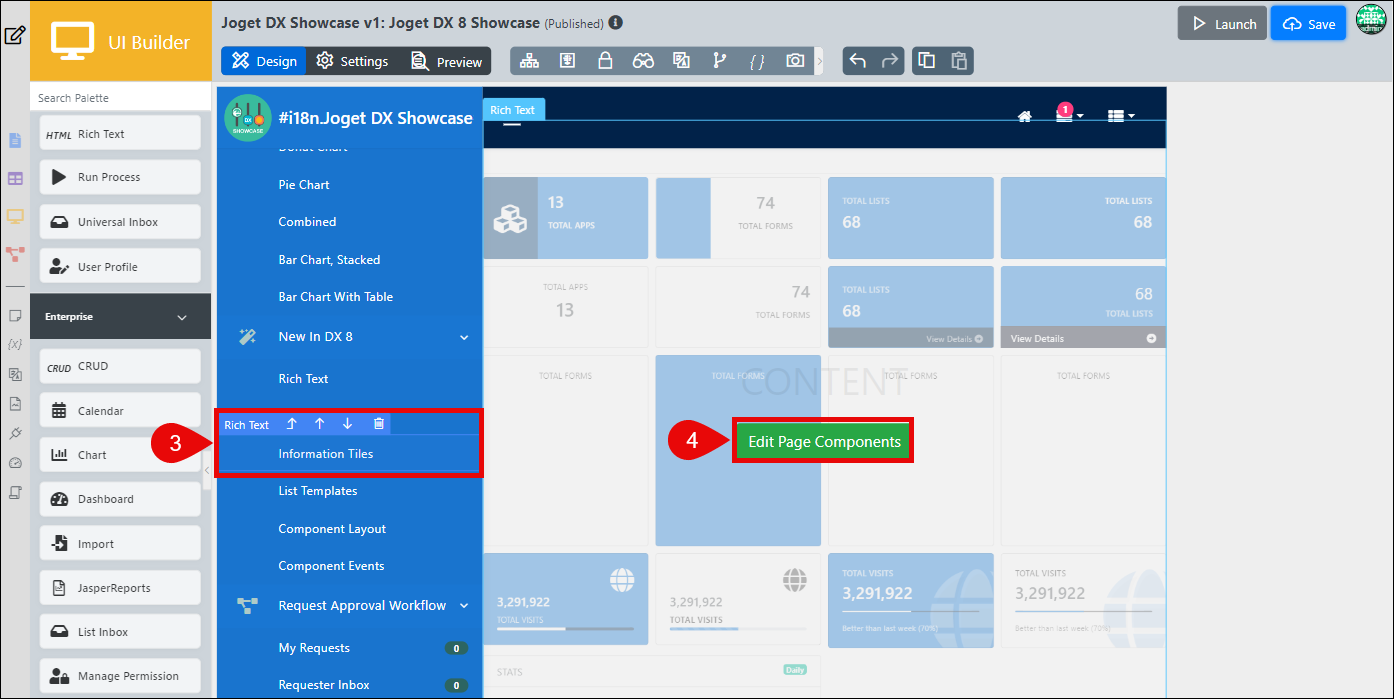Open the process builder flow icon in sidebar
Image resolution: width=1394 pixels, height=699 pixels.
pyautogui.click(x=15, y=254)
